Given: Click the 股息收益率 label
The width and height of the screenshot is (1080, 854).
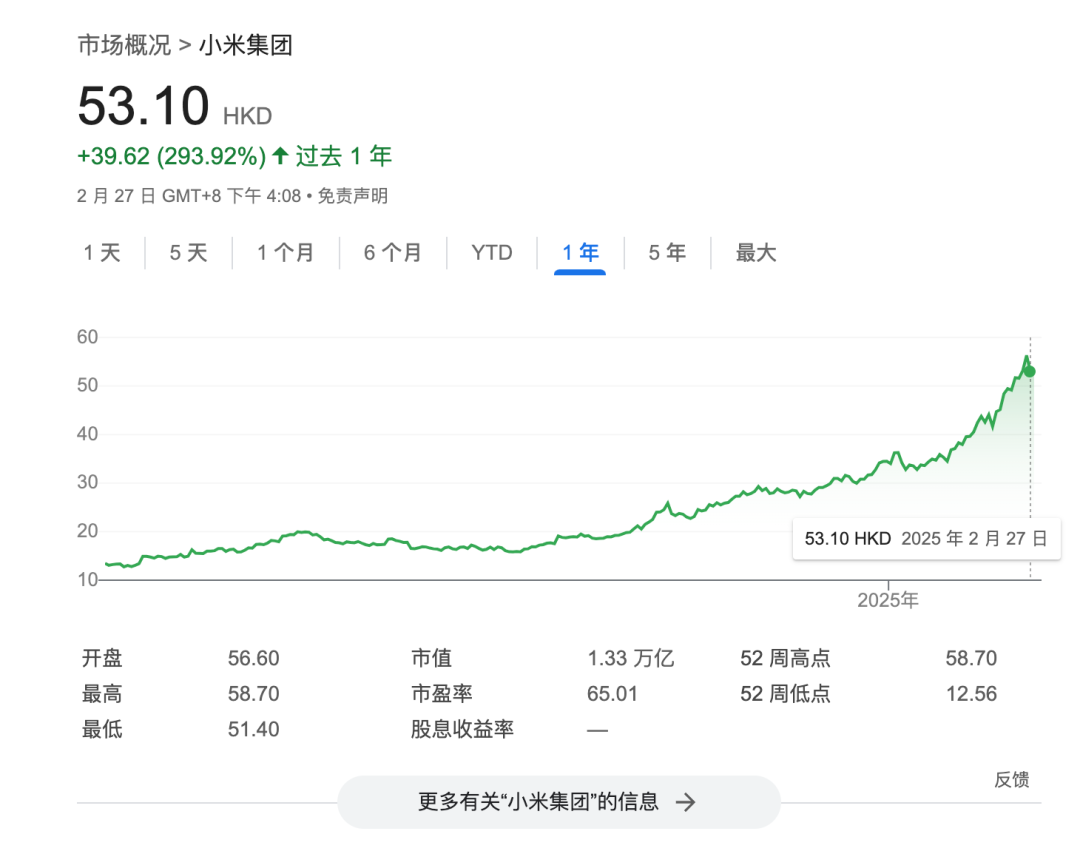Looking at the screenshot, I should coord(462,729).
